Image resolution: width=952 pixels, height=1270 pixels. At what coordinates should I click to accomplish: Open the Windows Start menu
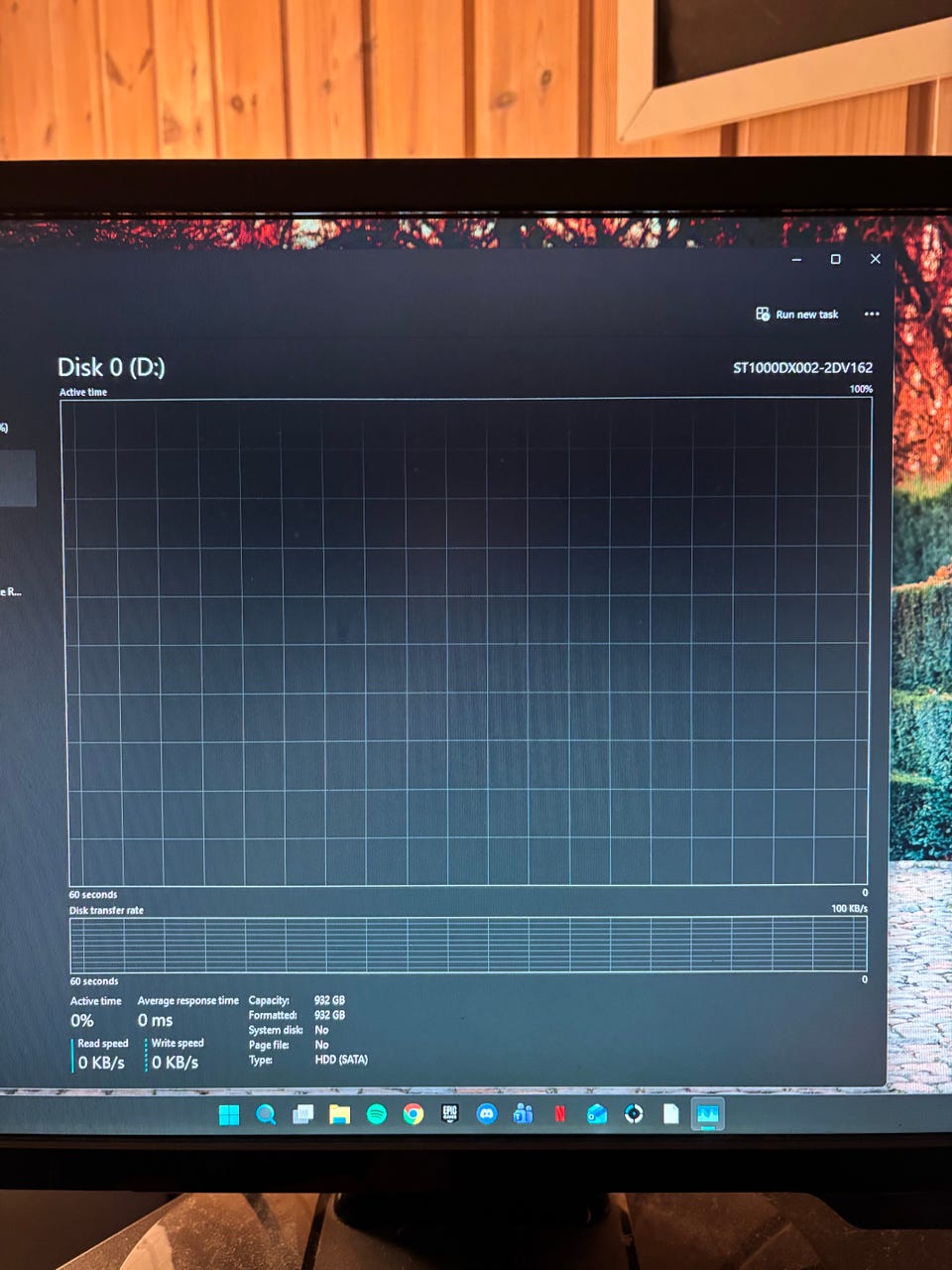tap(228, 1114)
